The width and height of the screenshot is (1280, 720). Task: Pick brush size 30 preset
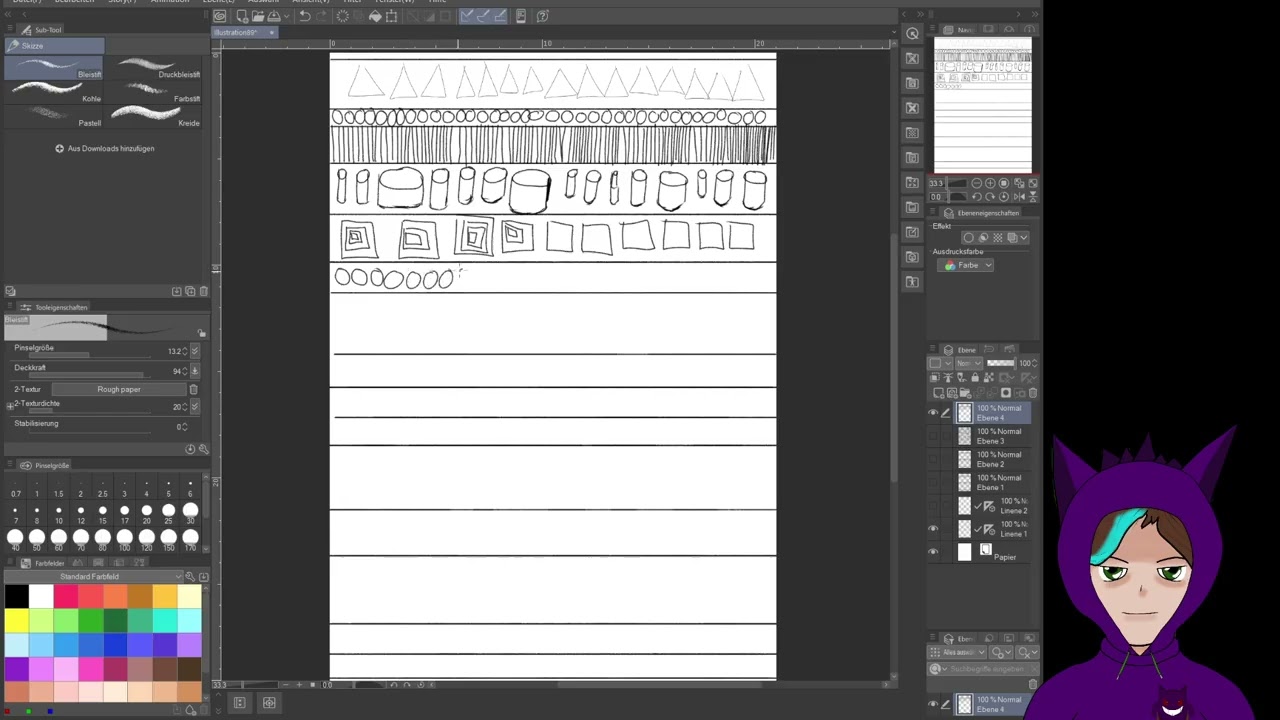190,514
